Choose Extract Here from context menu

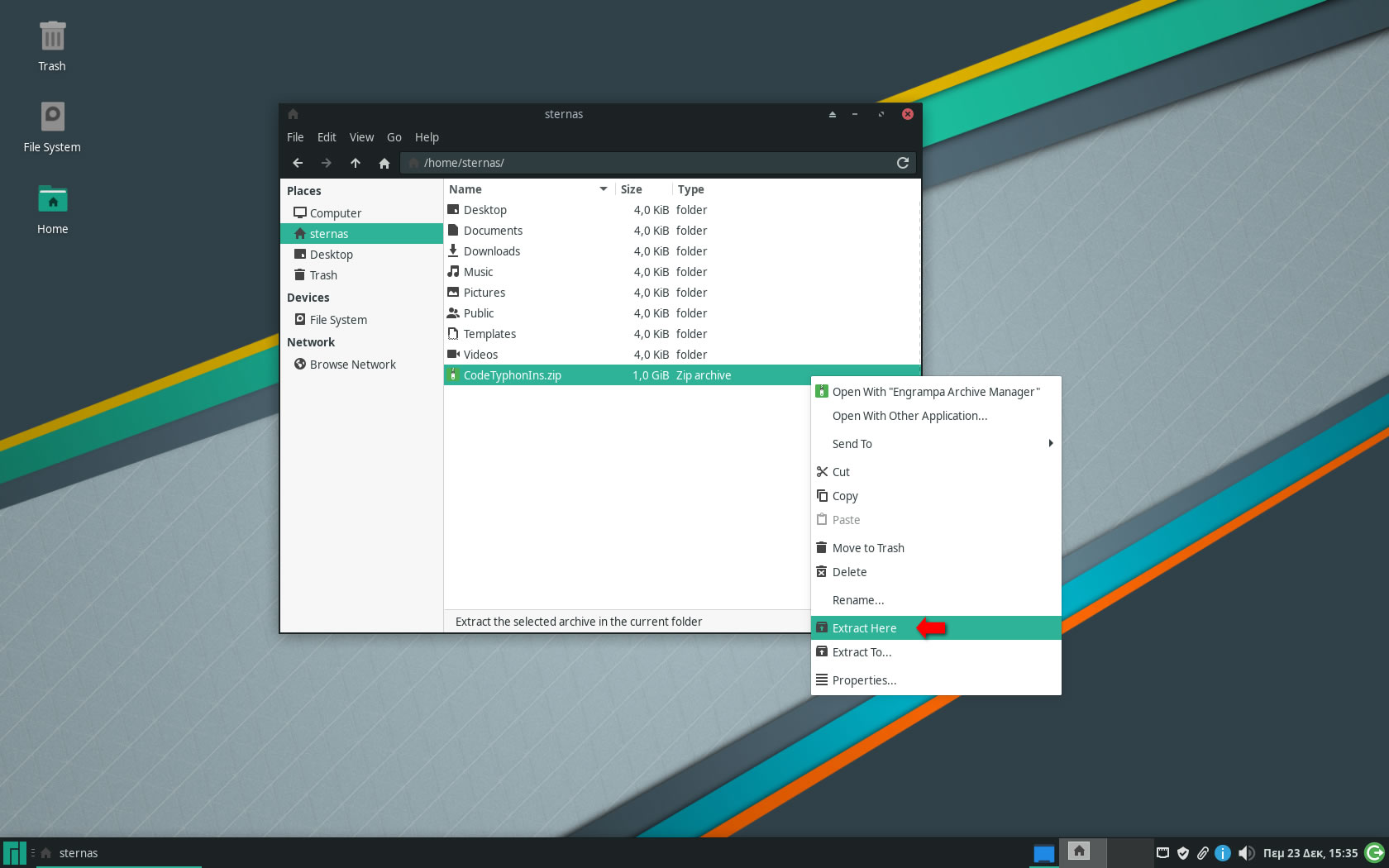pos(864,628)
